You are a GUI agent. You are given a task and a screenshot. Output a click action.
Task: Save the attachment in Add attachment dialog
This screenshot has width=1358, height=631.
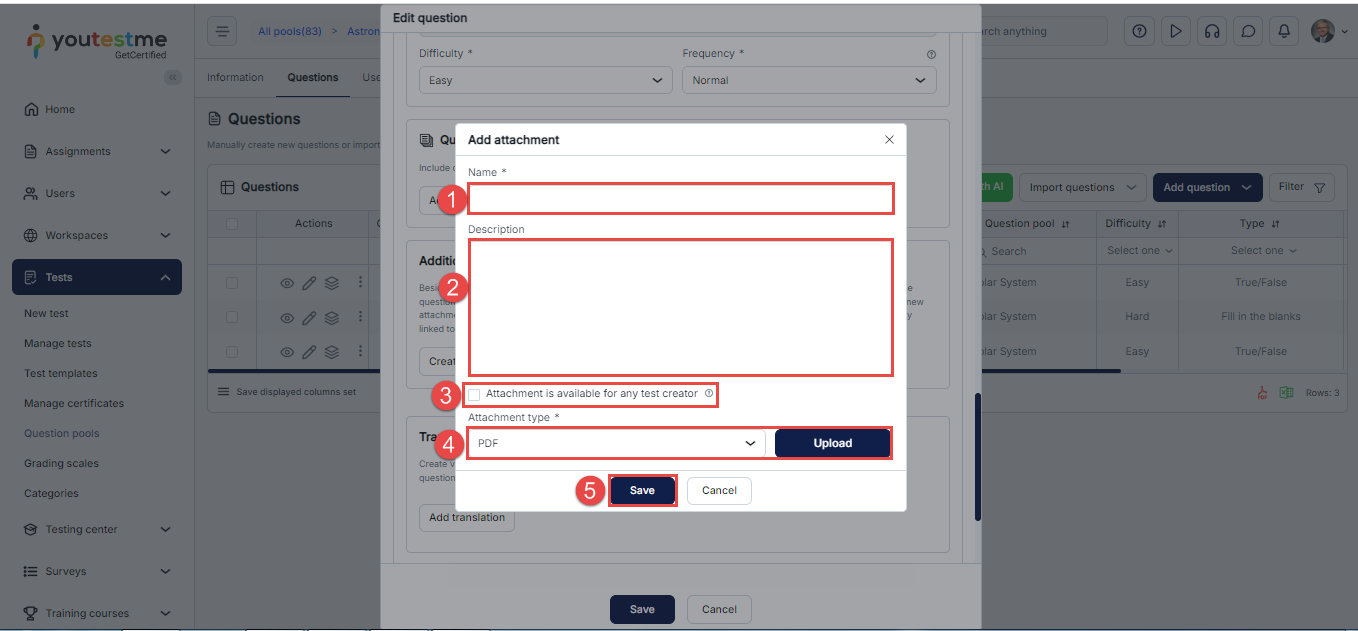(642, 491)
